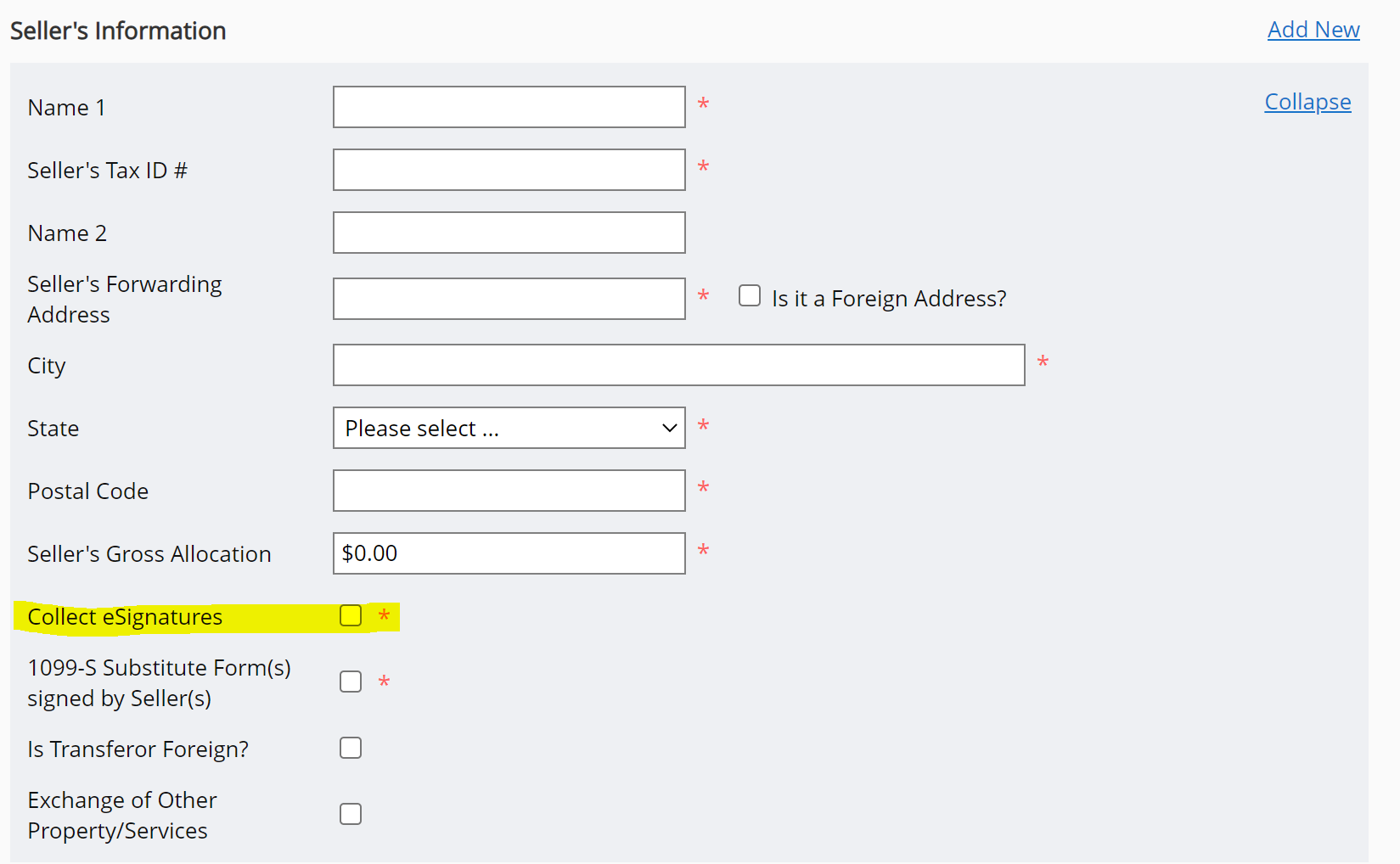Click the Collect eSignatures label
This screenshot has width=1400, height=864.
[x=125, y=617]
